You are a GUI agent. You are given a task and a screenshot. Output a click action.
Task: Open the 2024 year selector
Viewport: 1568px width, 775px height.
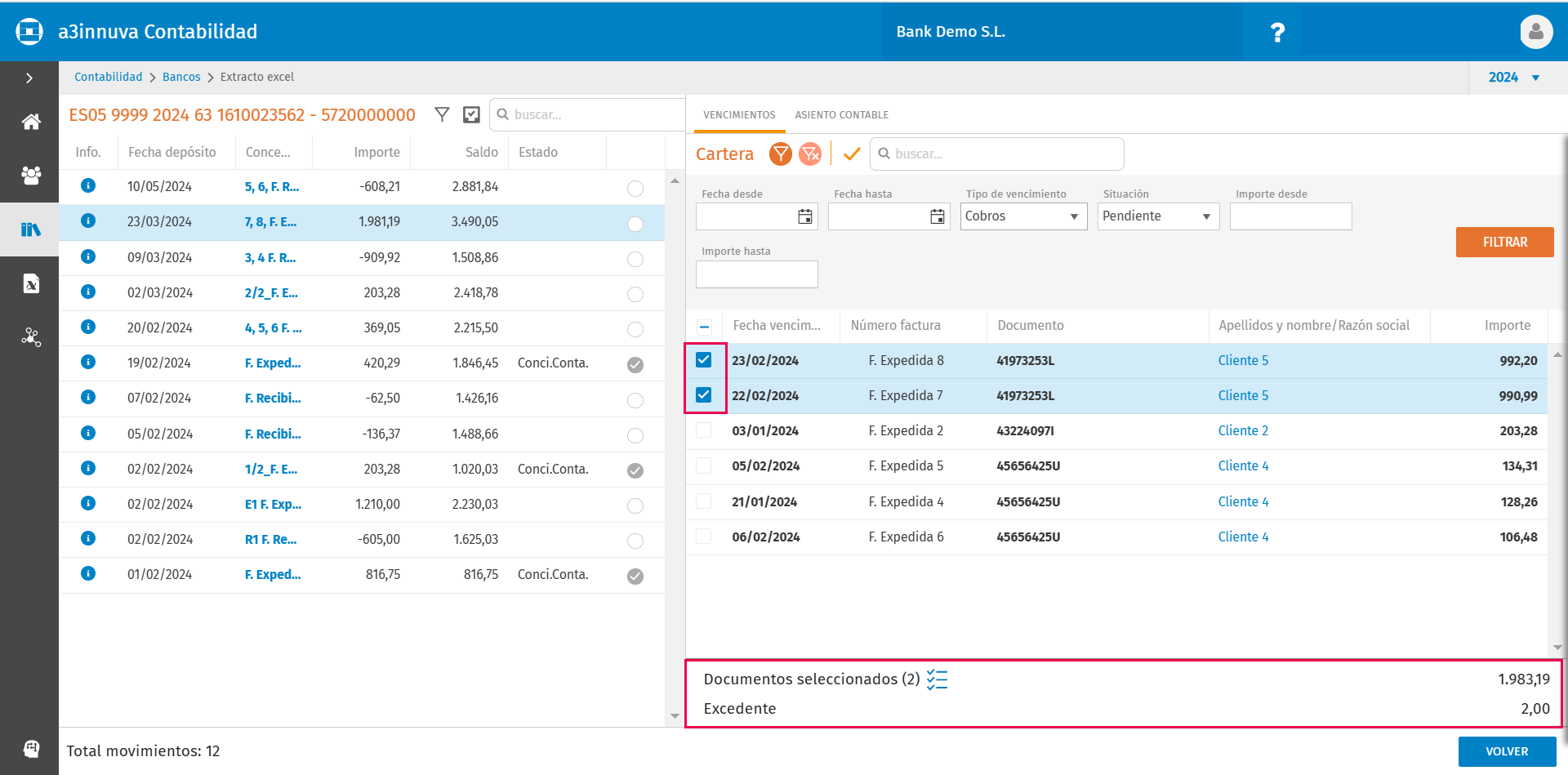(1514, 78)
